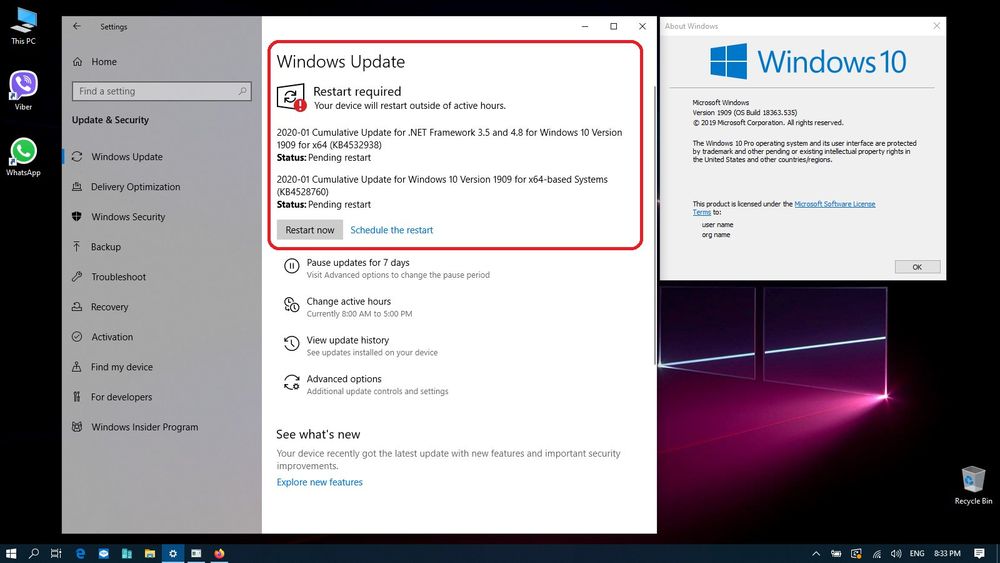Go back in Settings window

[x=77, y=26]
